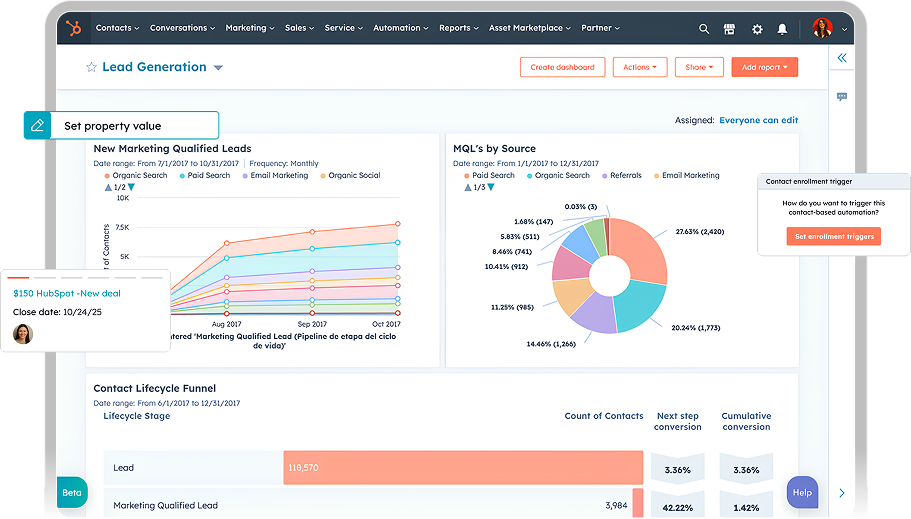Collapse the right sidebar with double chevron

[x=842, y=58]
